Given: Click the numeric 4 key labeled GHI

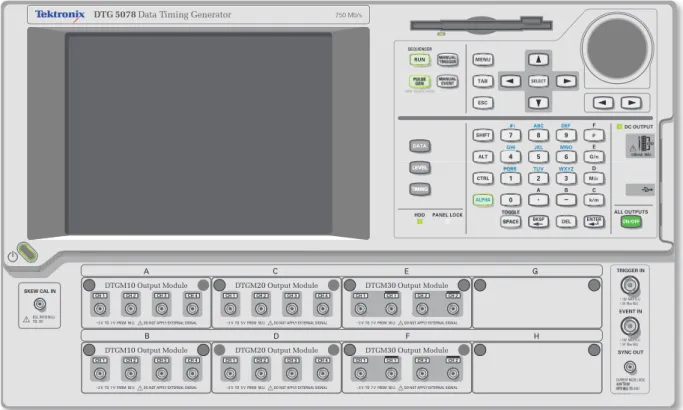Looking at the screenshot, I should coord(511,157).
